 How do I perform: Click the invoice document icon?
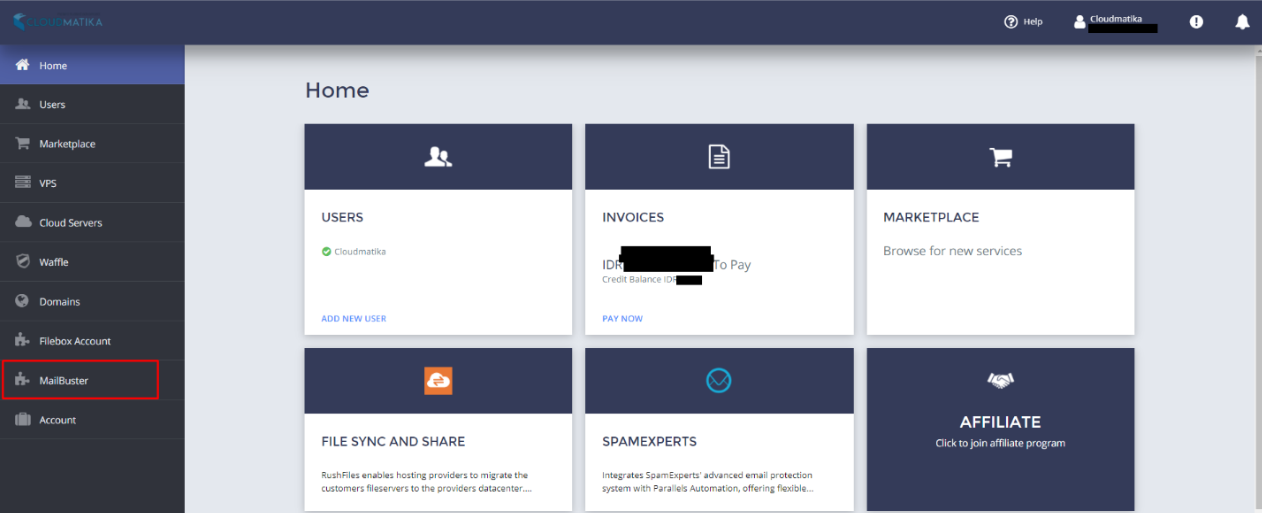click(x=719, y=157)
